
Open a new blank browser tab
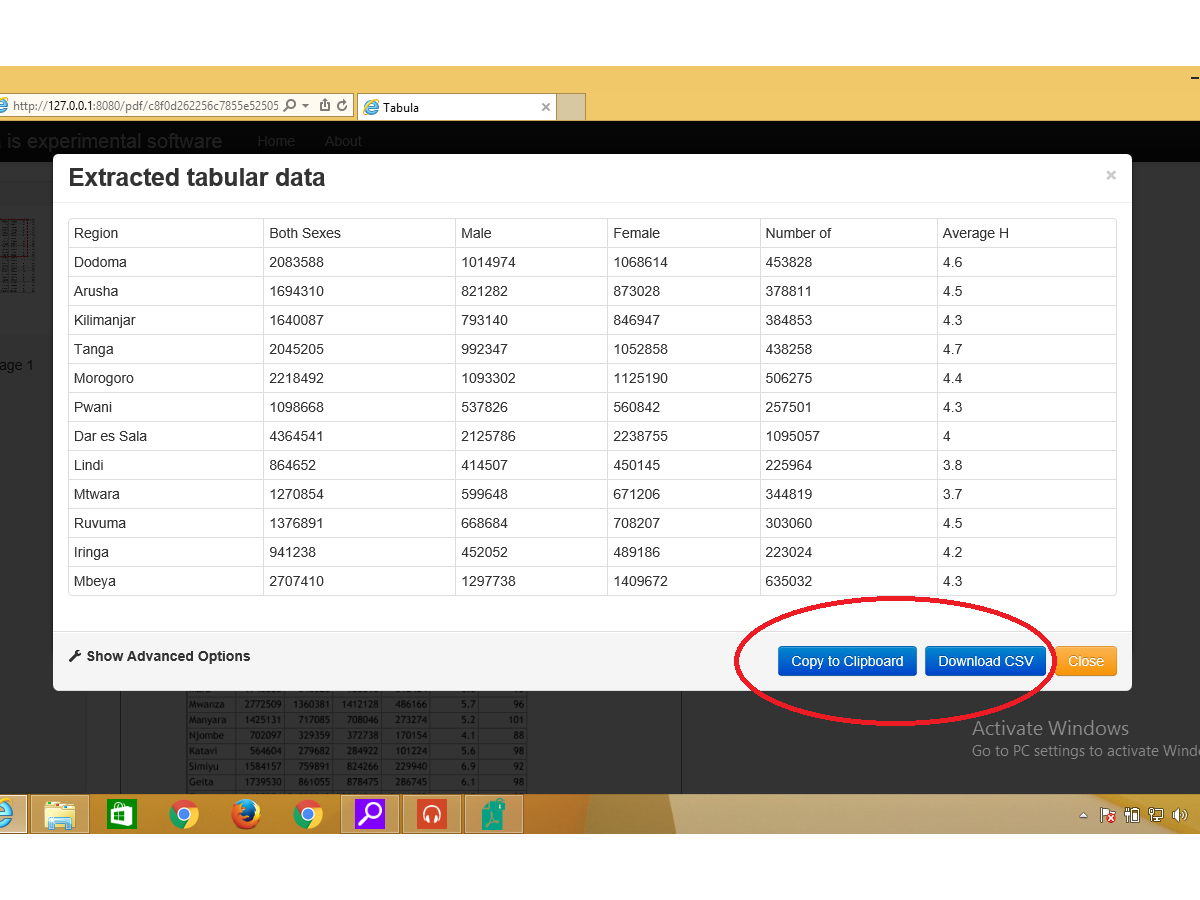(570, 107)
